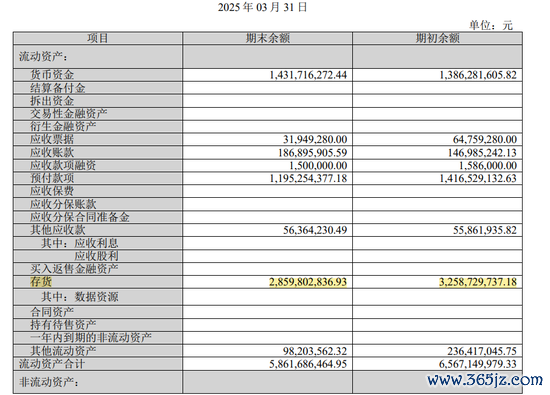The image size is (550, 395).
Task: Click the 2025年03月31日 date title
Action: coord(262,7)
